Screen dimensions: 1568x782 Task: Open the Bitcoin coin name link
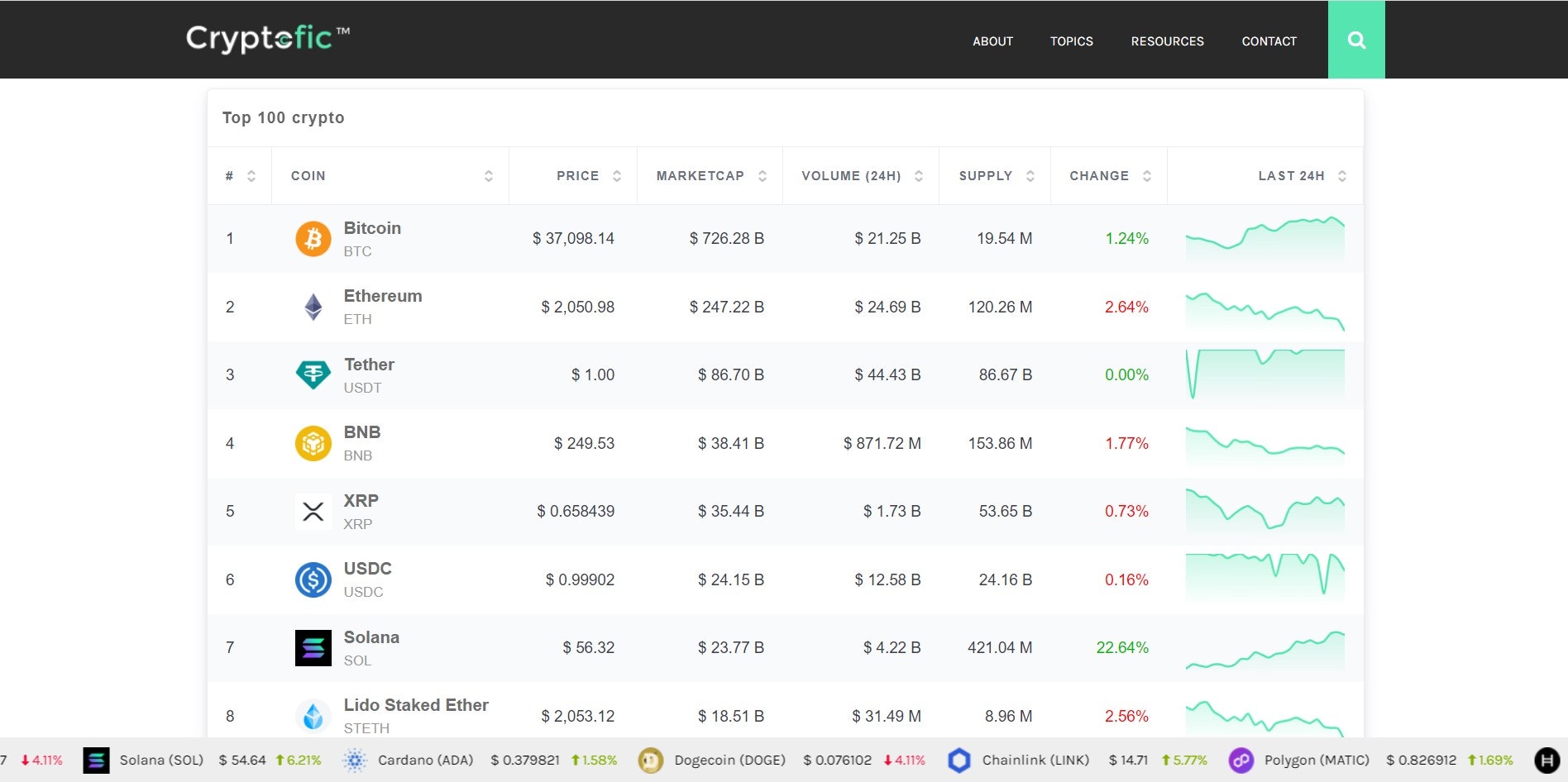click(372, 228)
